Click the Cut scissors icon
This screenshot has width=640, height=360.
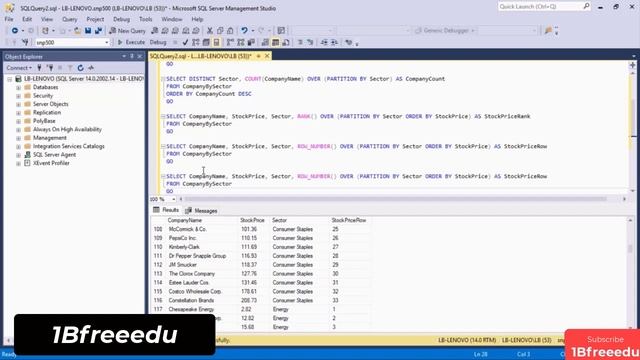(210, 31)
